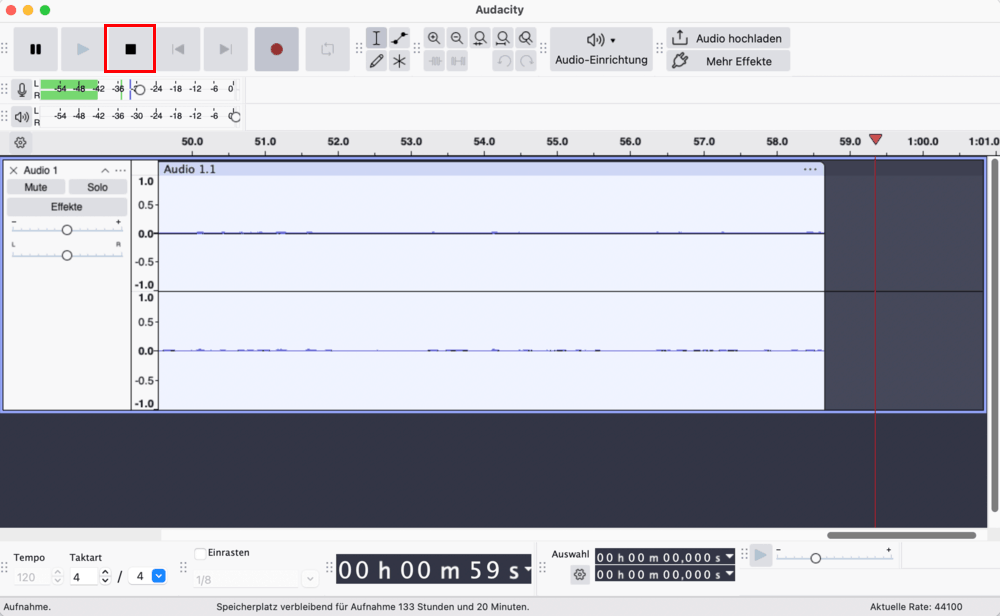
Task: Skip to the end of the project
Action: tap(225, 49)
